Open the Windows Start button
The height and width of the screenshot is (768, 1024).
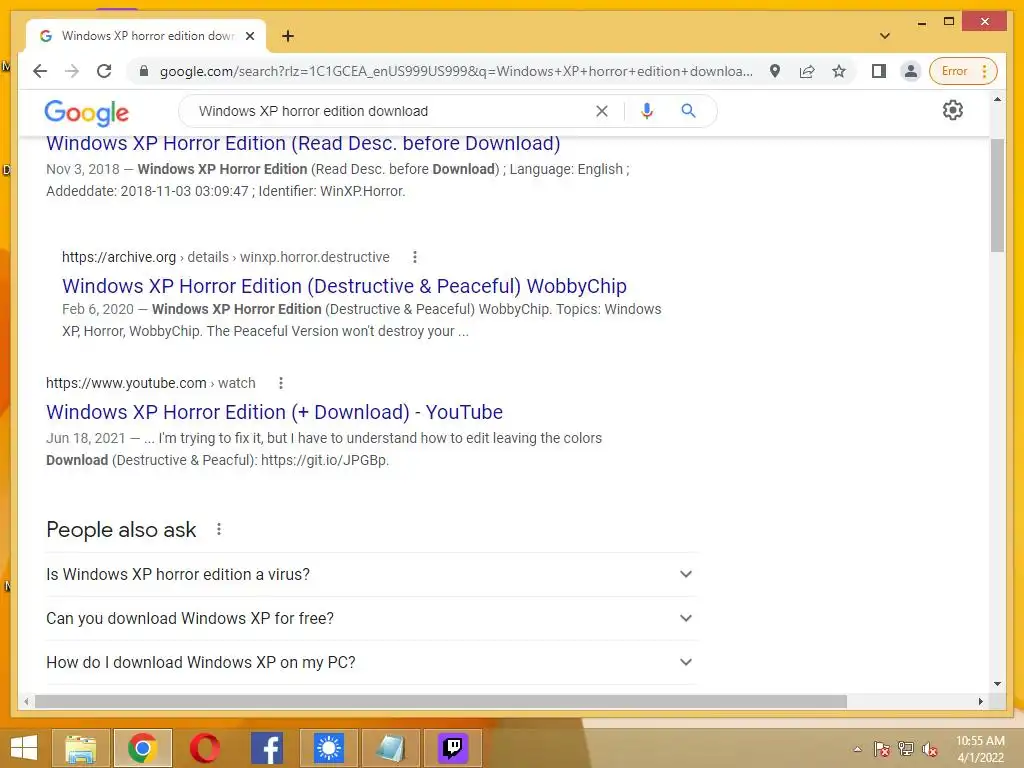[x=24, y=748]
